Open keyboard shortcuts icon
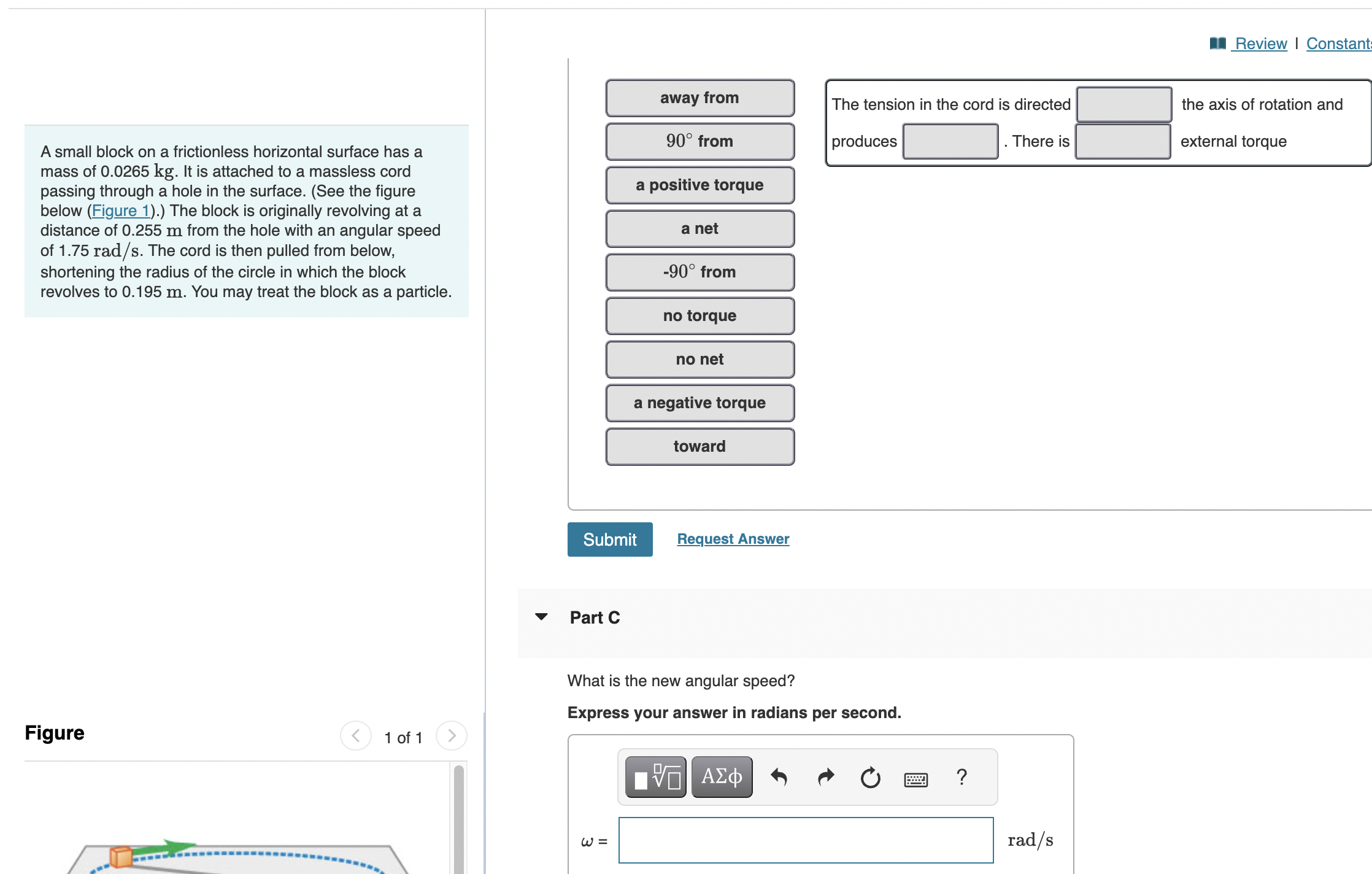The width and height of the screenshot is (1372, 874). [915, 779]
